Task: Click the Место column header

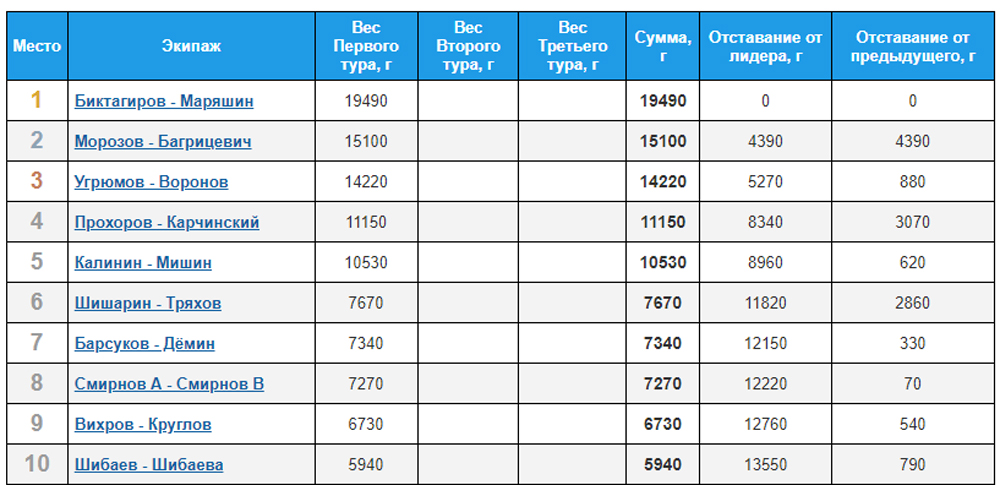Action: coord(37,46)
